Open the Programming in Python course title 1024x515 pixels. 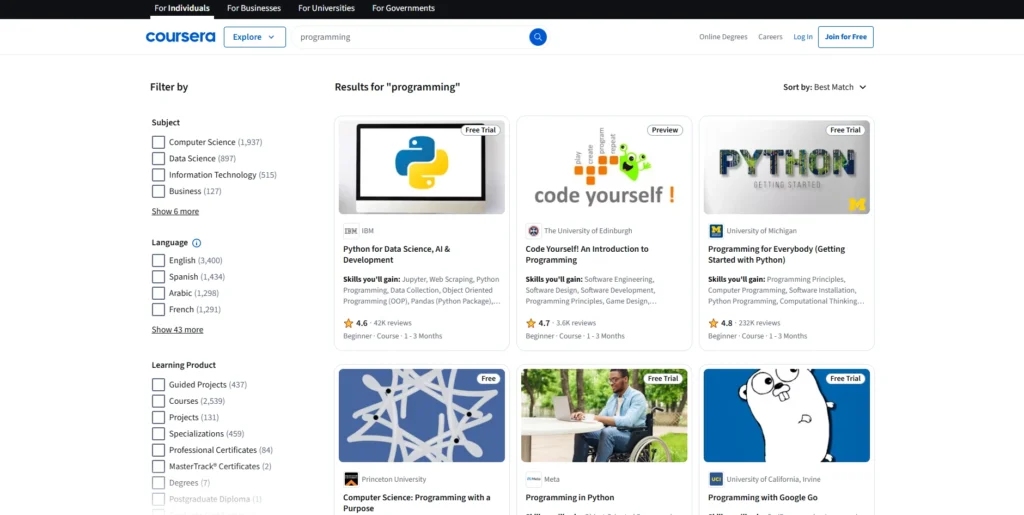[569, 497]
